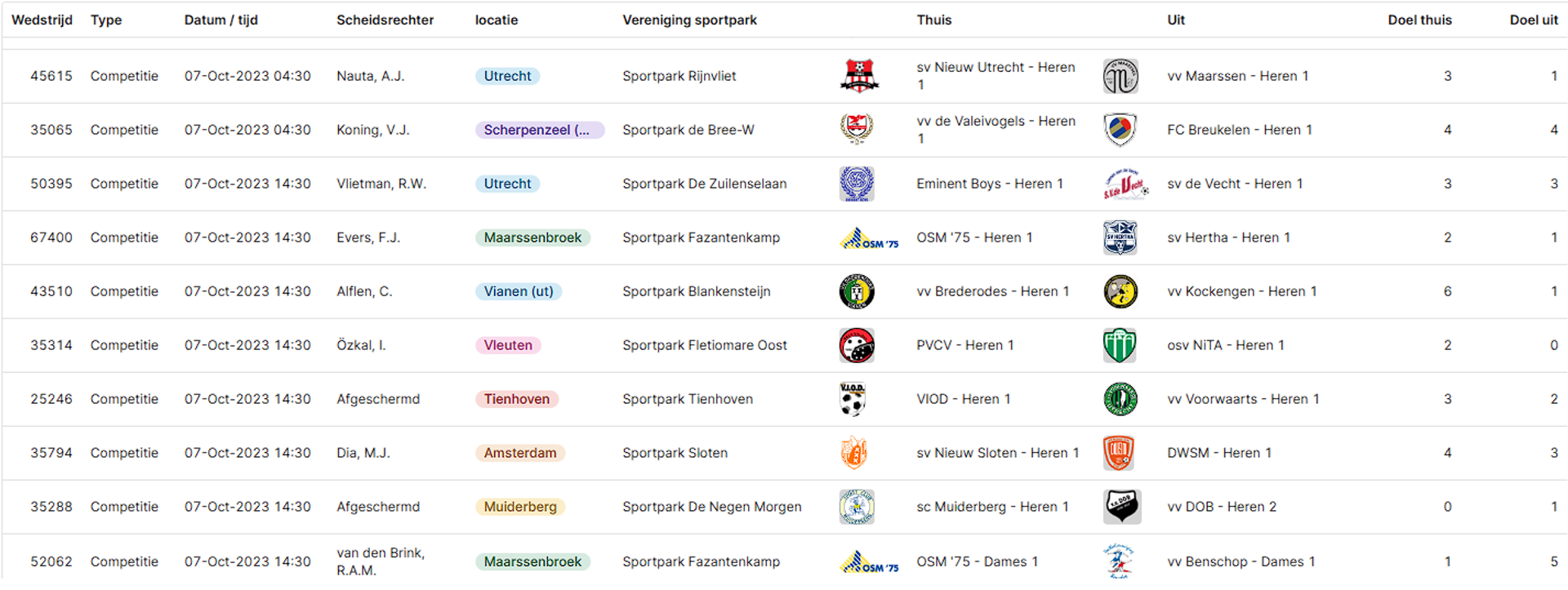
Task: Open match number 67400
Action: [x=51, y=237]
